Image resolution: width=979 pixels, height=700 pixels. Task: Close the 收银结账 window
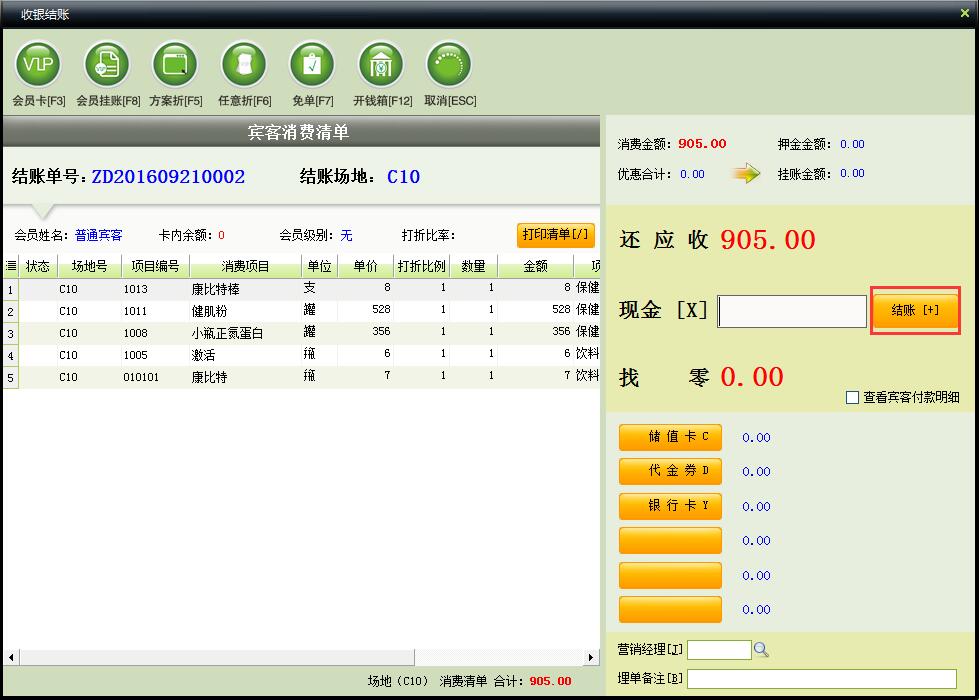click(x=965, y=13)
